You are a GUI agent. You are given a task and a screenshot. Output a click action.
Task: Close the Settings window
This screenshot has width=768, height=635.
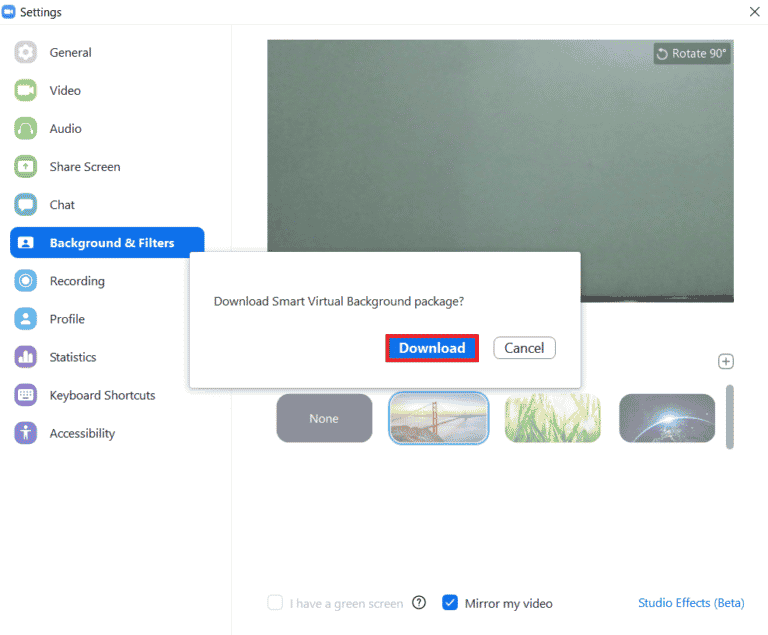click(754, 12)
